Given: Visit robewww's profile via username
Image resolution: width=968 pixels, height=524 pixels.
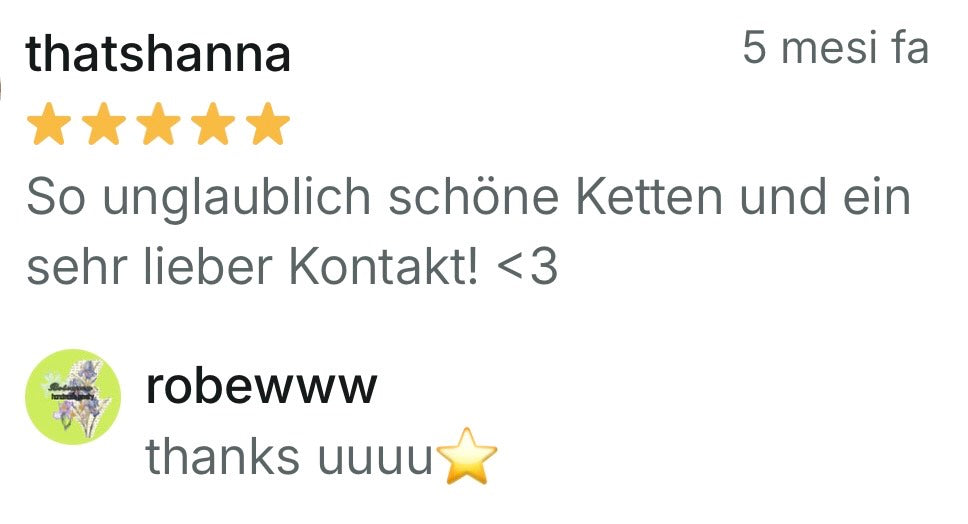Looking at the screenshot, I should [261, 388].
